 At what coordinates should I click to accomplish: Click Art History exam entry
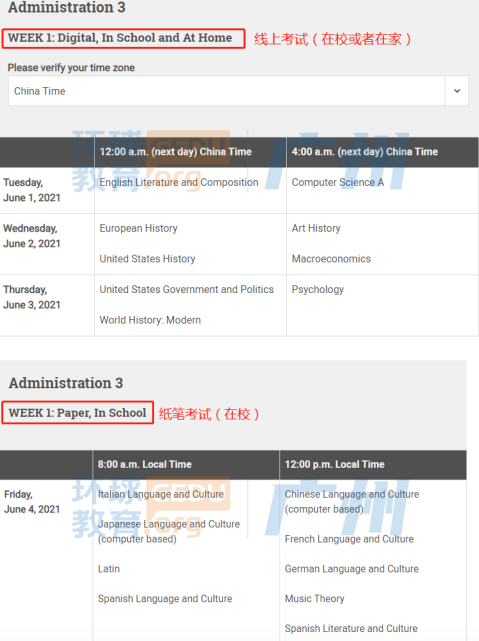[316, 228]
